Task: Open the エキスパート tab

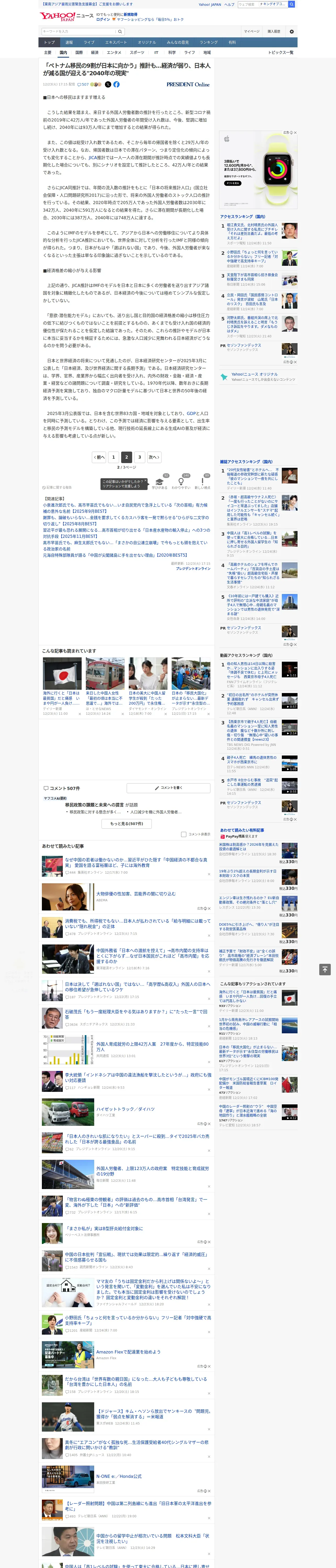Action: click(116, 43)
